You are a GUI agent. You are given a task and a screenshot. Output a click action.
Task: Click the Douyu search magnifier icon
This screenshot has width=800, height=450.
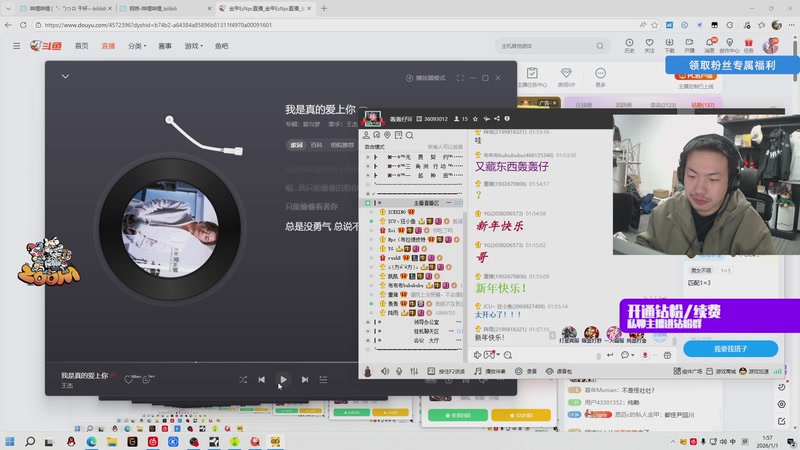600,46
